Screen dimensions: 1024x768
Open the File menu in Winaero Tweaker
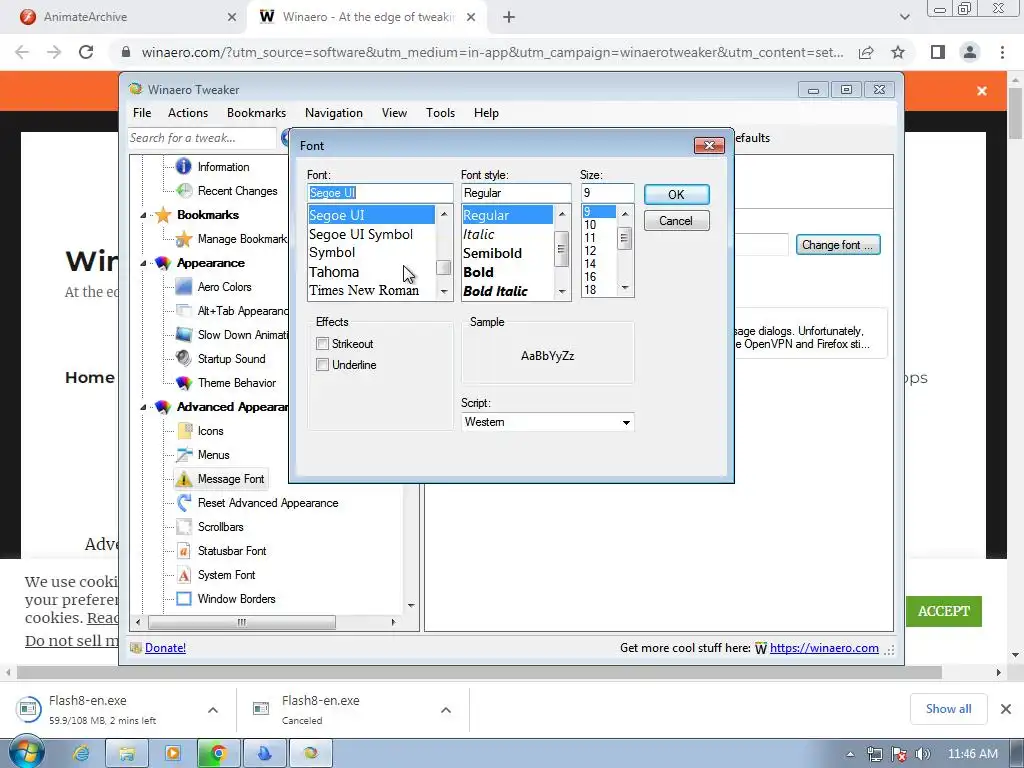click(142, 113)
